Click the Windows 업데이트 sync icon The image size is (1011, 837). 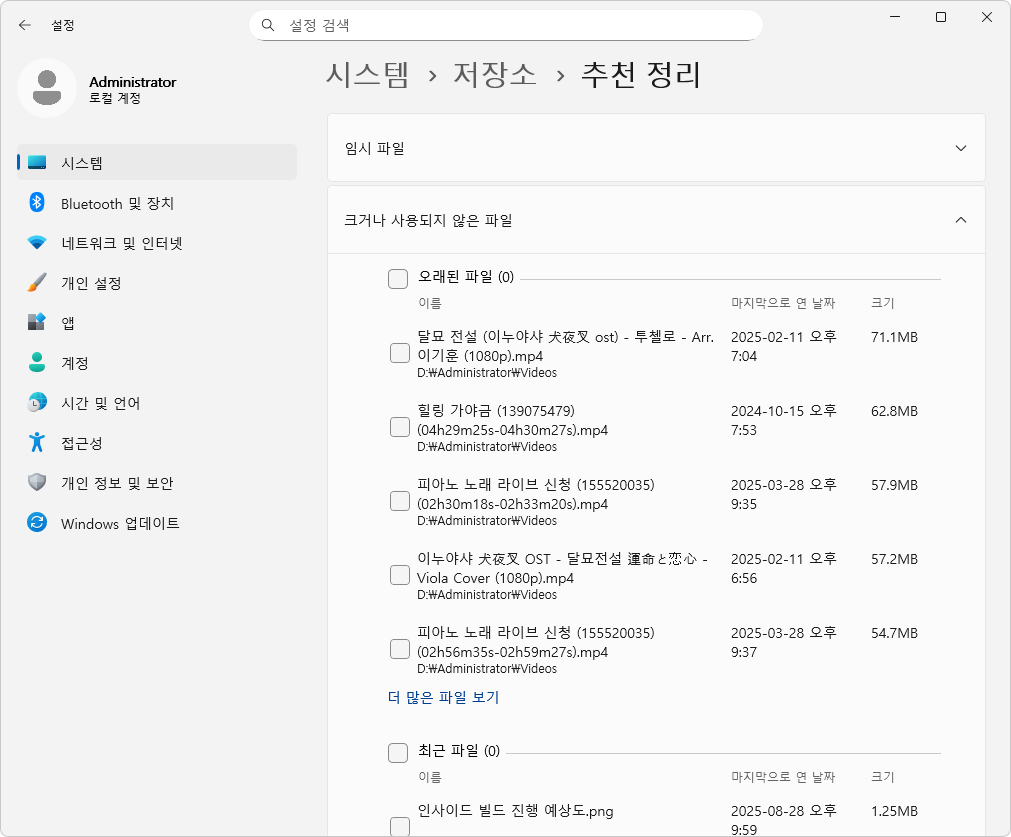pyautogui.click(x=37, y=522)
